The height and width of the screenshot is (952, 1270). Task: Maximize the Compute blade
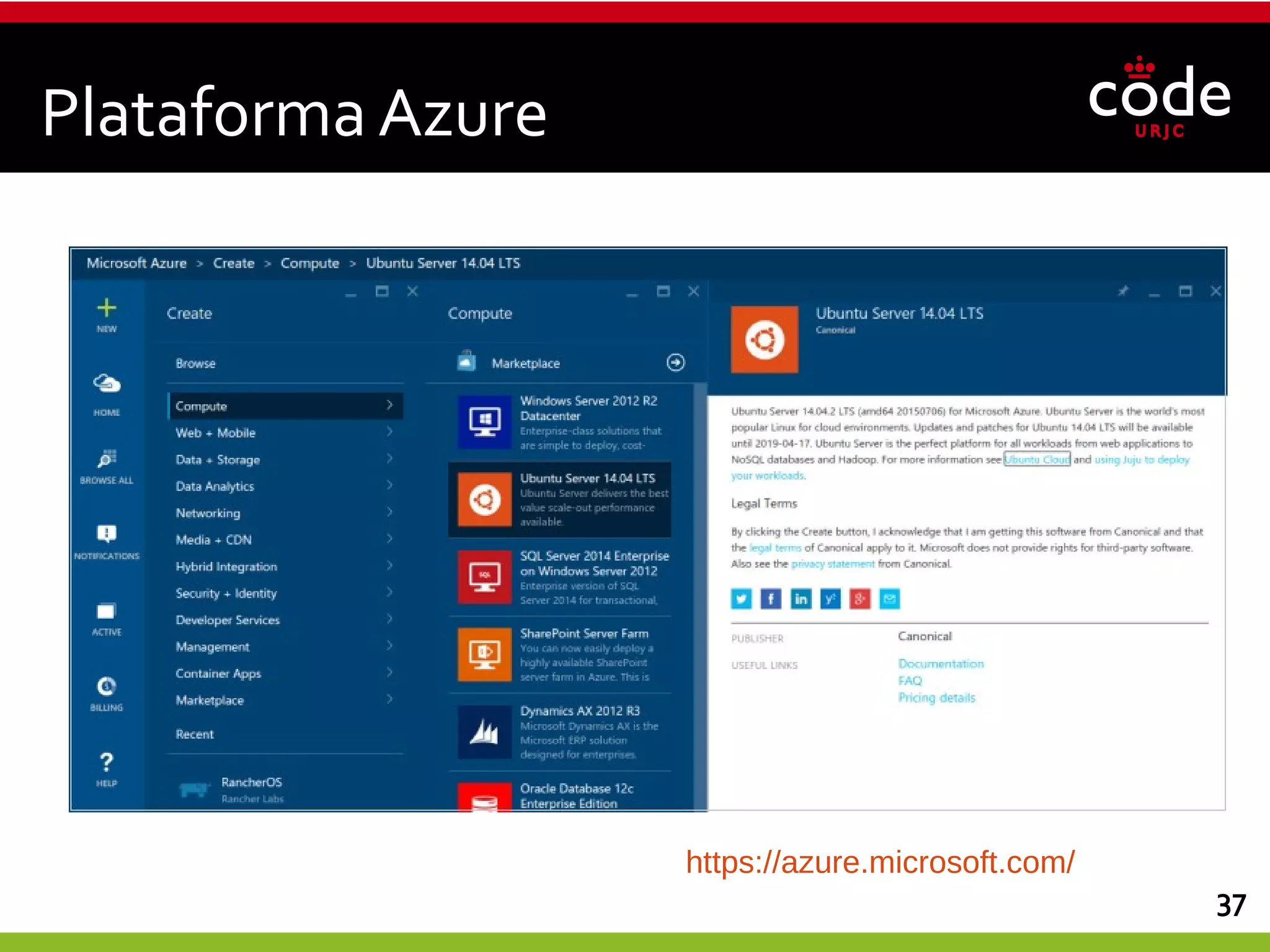pos(663,291)
